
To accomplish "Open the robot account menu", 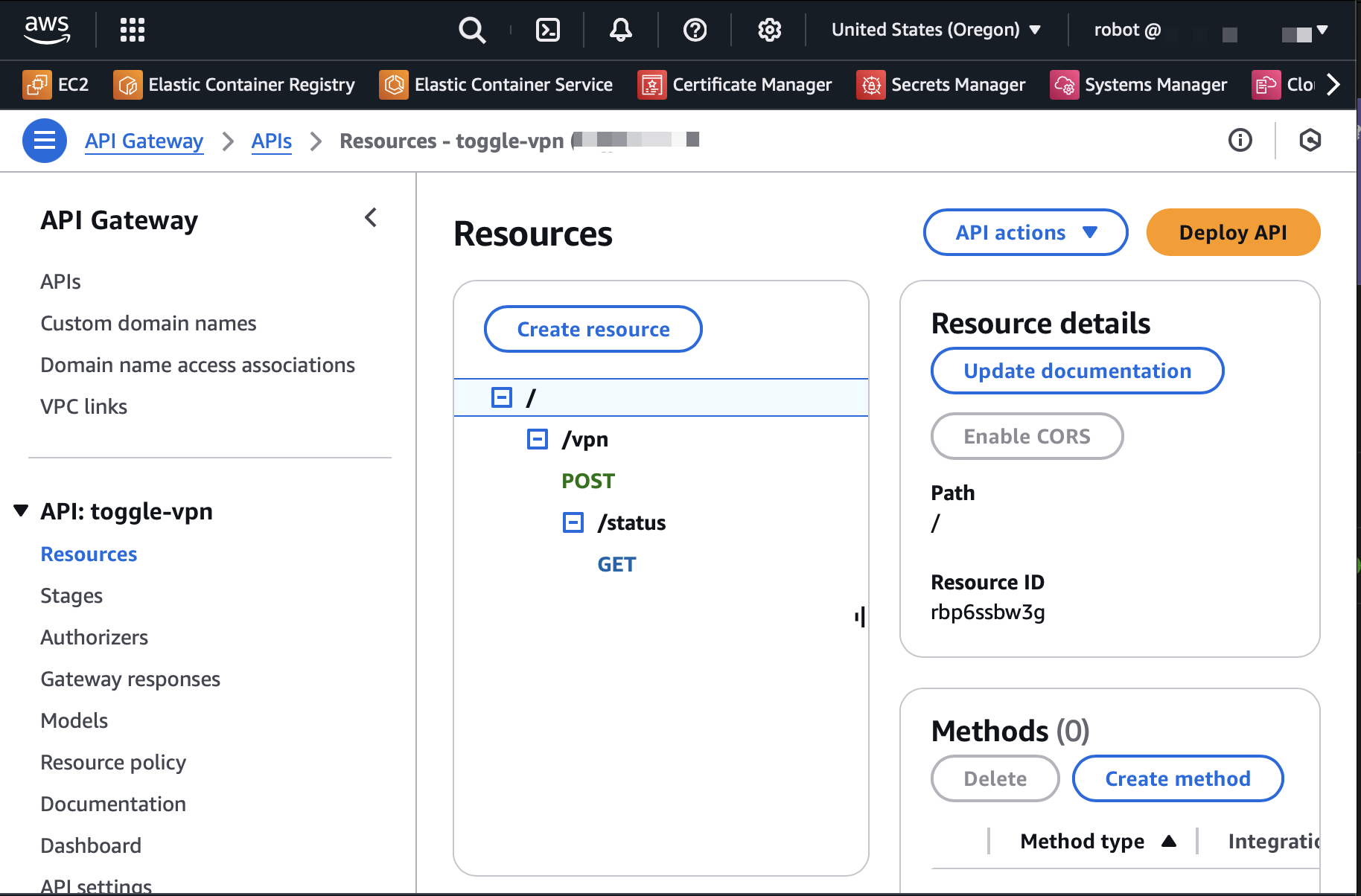I will 1211,30.
